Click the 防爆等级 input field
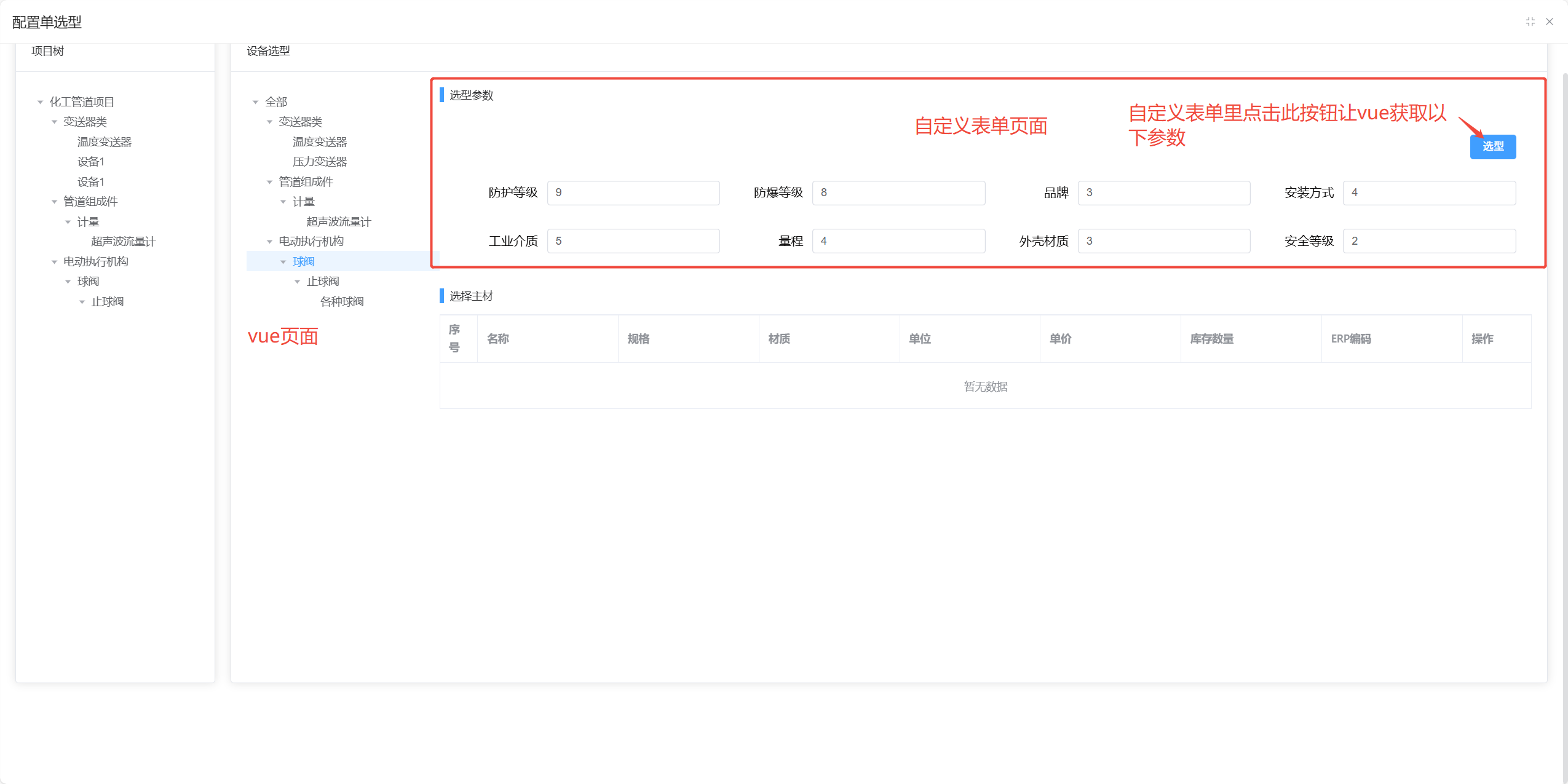 898,192
